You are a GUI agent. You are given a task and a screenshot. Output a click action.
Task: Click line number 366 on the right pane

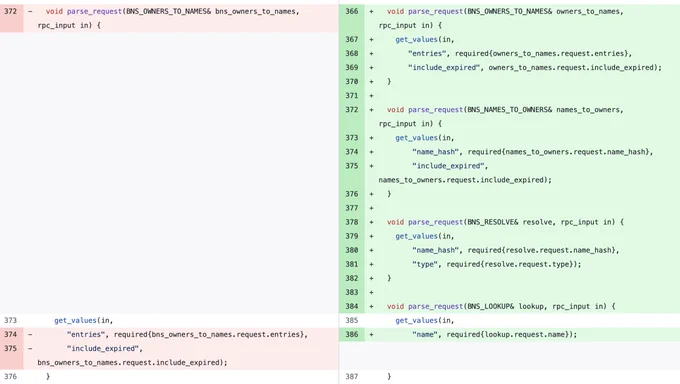click(x=352, y=11)
